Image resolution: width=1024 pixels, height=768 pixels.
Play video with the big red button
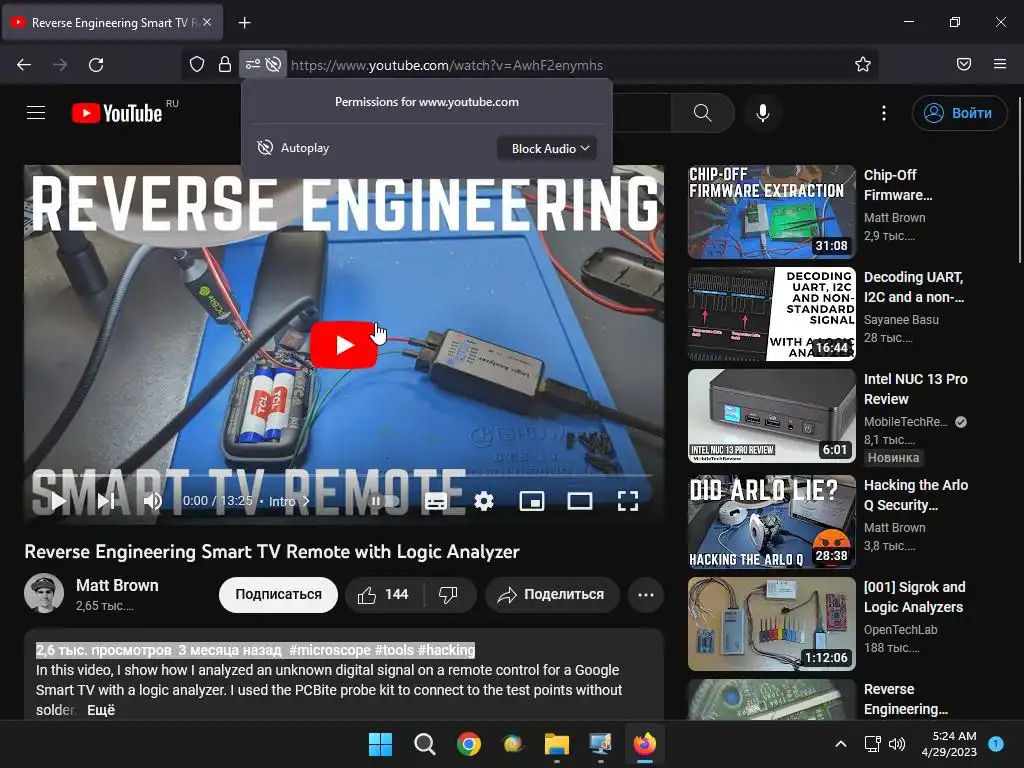point(344,345)
